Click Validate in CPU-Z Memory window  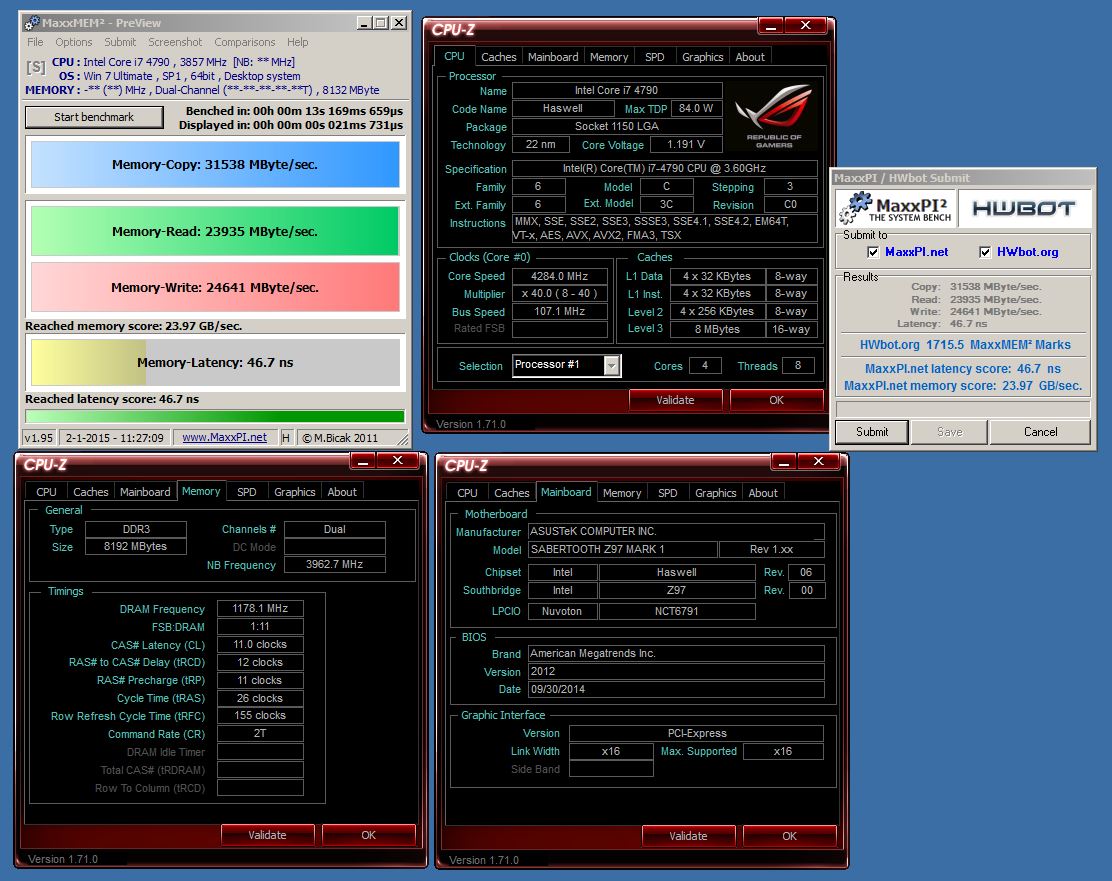pos(267,835)
